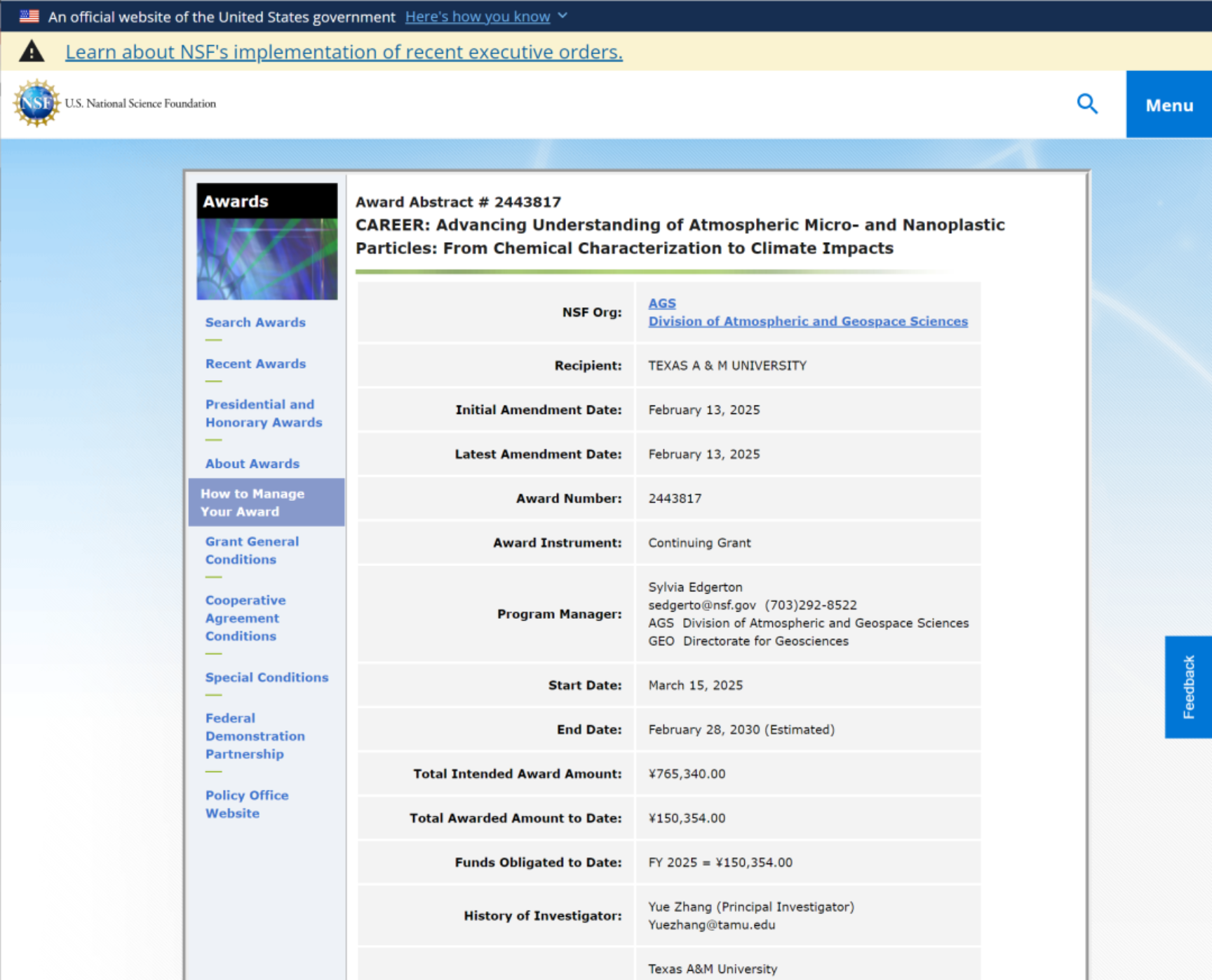
Task: Click the Awards banner image
Action: [267, 258]
